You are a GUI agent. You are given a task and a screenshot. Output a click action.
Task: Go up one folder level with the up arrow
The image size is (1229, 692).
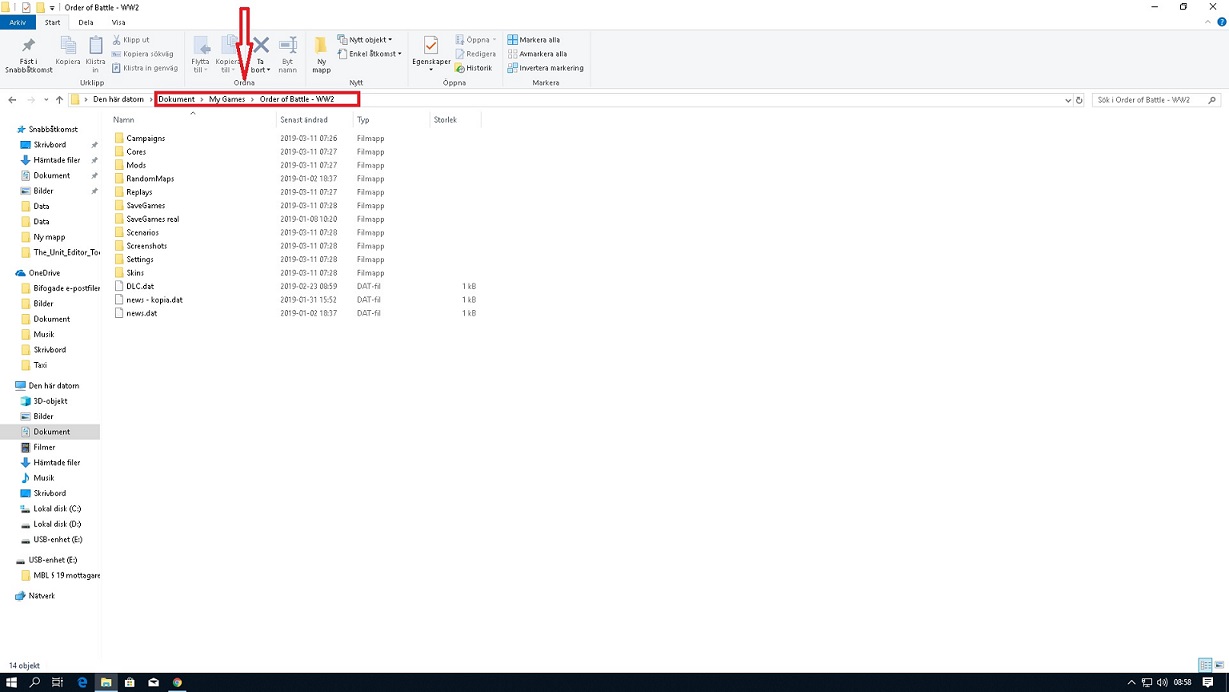tap(60, 100)
